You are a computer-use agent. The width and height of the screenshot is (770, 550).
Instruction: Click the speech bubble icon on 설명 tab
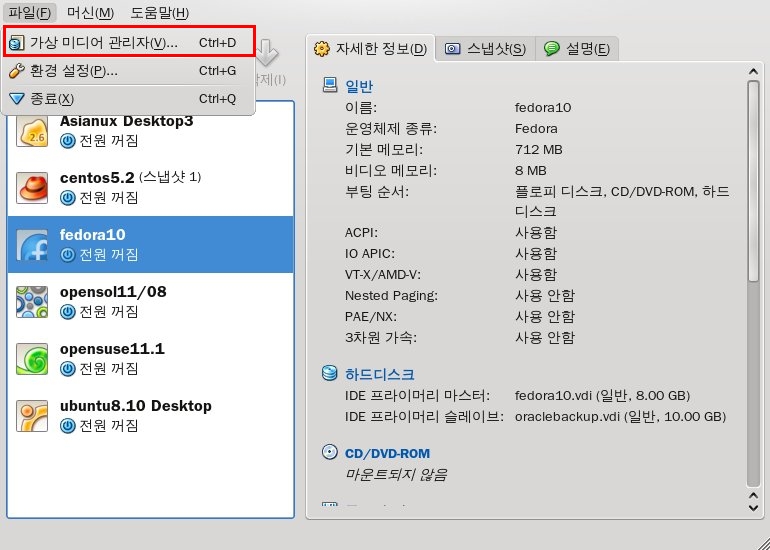(x=552, y=49)
